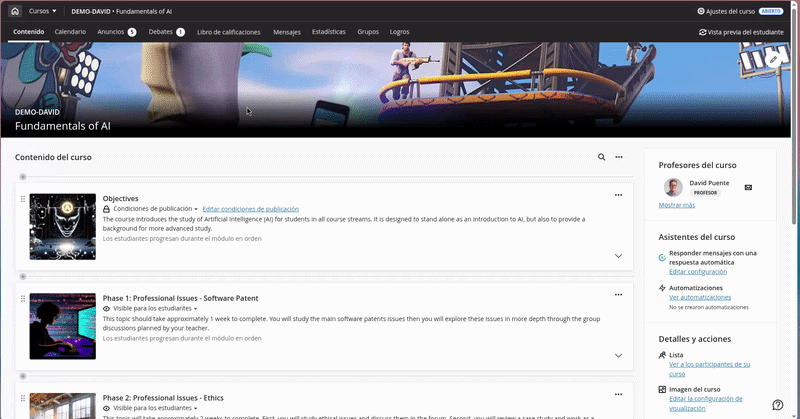Open Ver a los participantes de su curso
Viewport: 800px width, 419px height.
click(x=709, y=369)
